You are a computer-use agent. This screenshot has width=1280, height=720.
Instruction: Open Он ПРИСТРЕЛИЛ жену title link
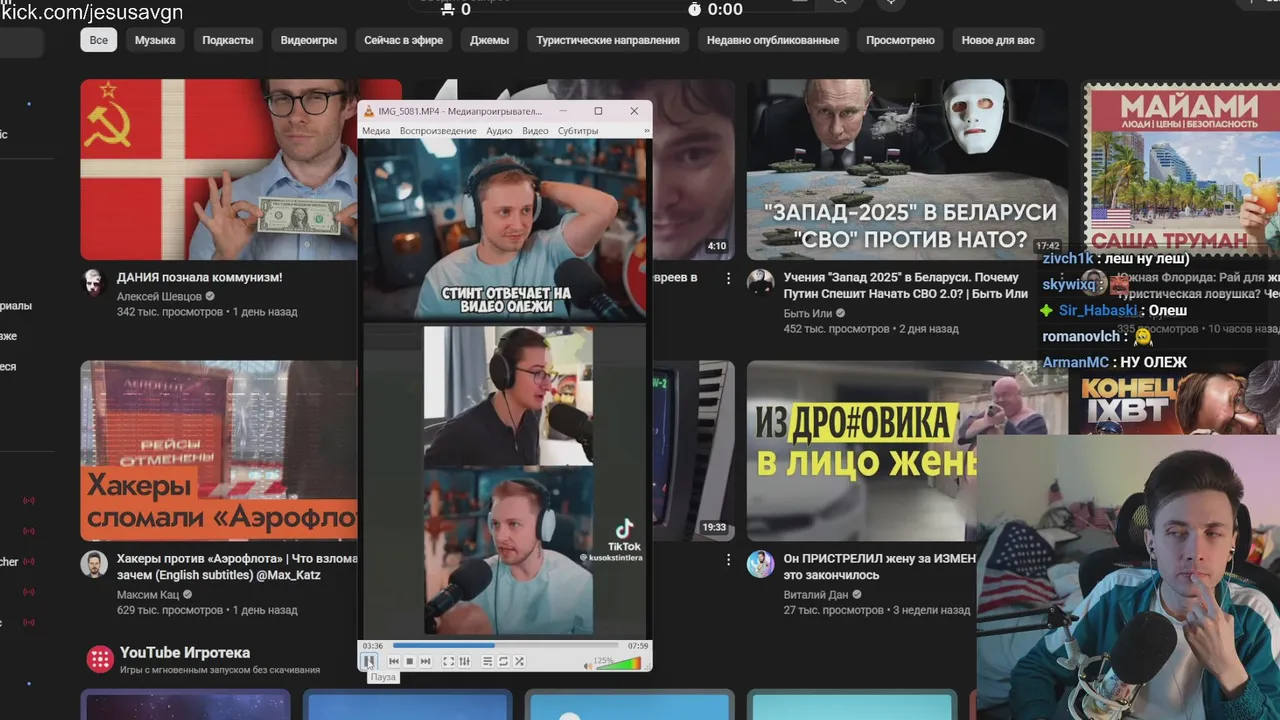(x=880, y=567)
